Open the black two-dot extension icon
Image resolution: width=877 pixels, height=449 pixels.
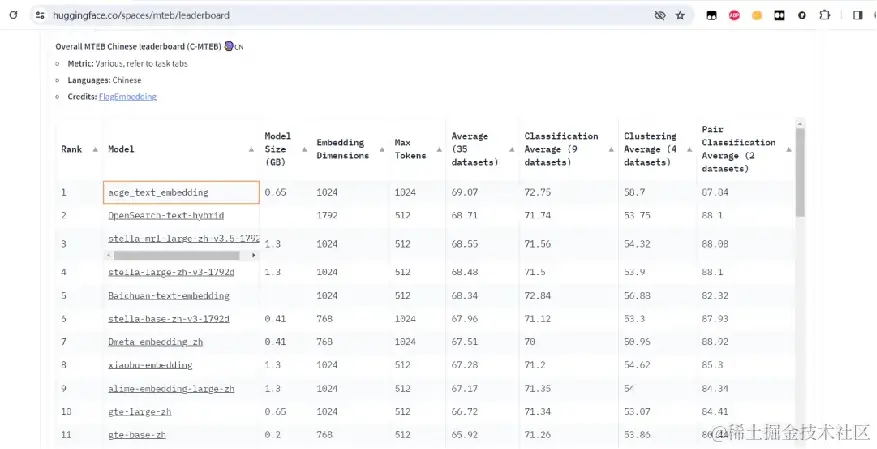click(779, 16)
